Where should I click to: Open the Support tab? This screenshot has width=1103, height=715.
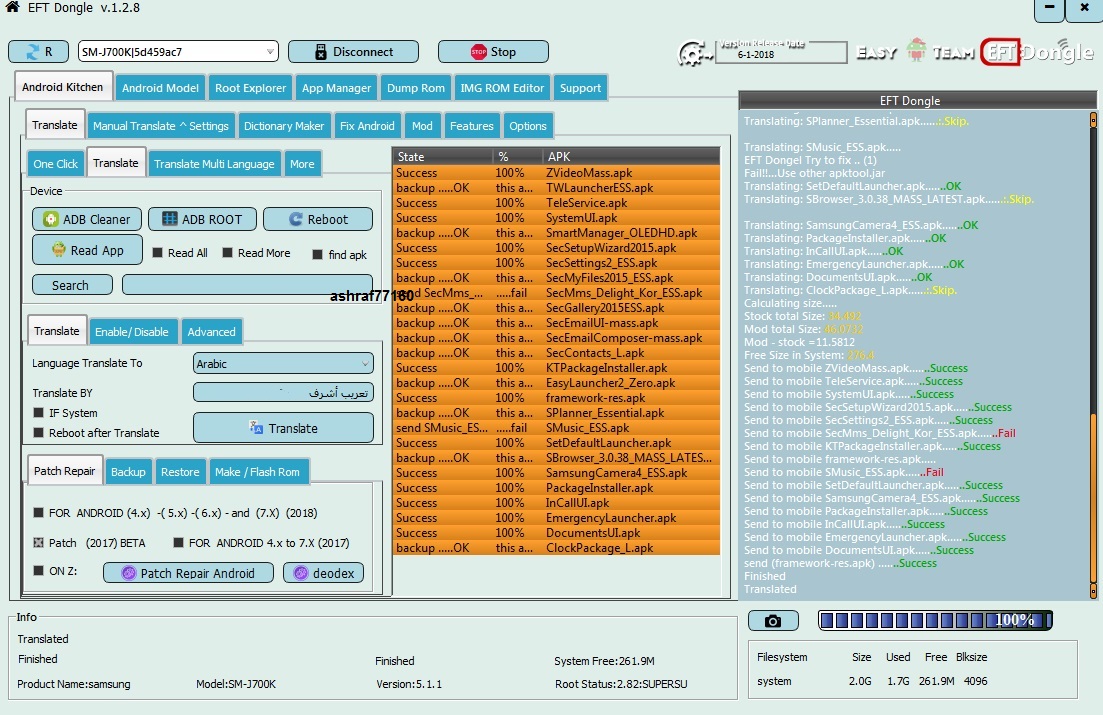tap(580, 88)
